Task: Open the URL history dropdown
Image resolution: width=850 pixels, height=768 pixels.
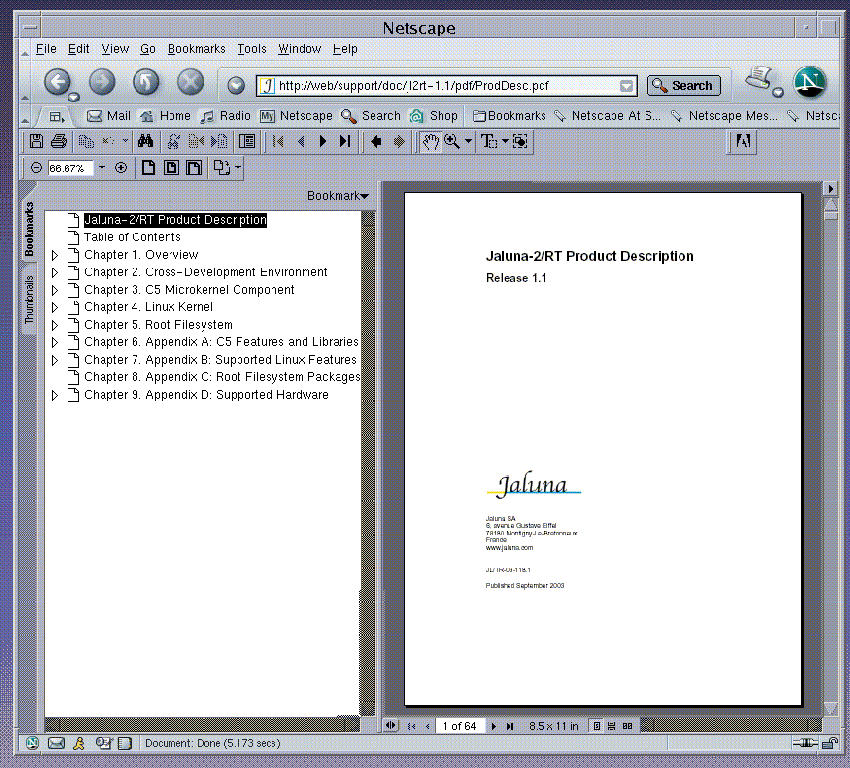Action: point(626,86)
